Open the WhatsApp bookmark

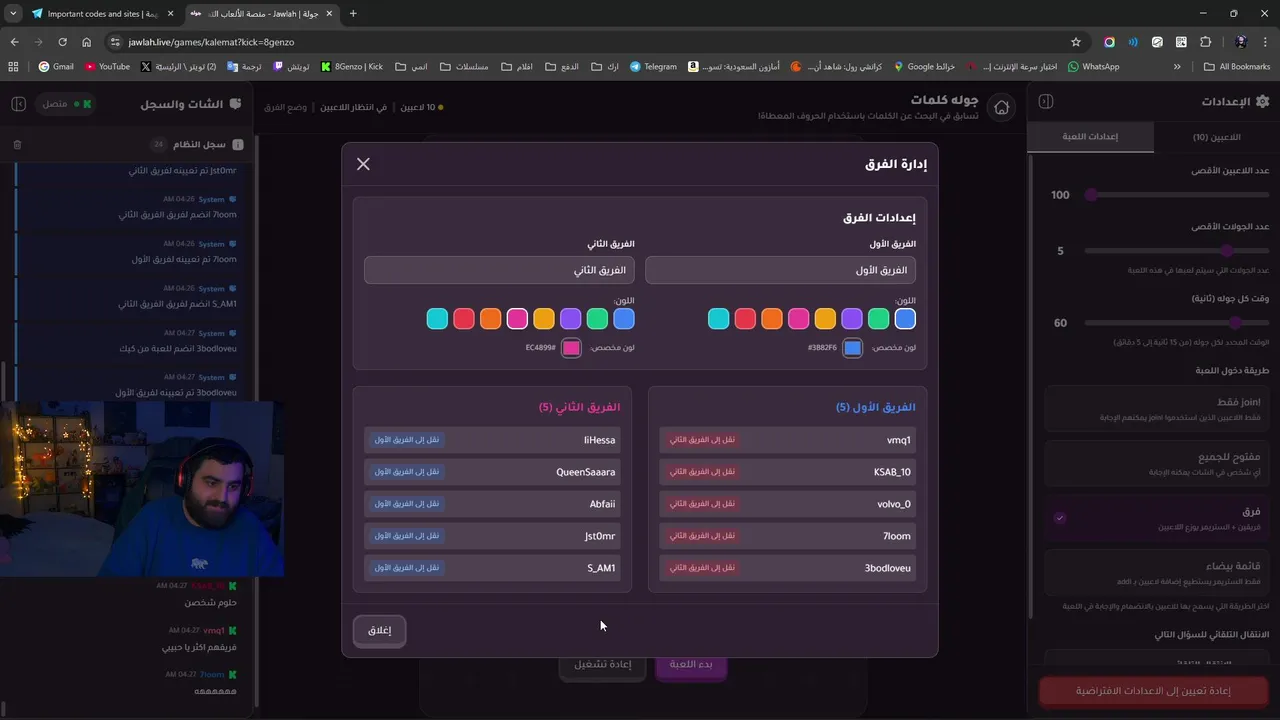(x=1093, y=67)
